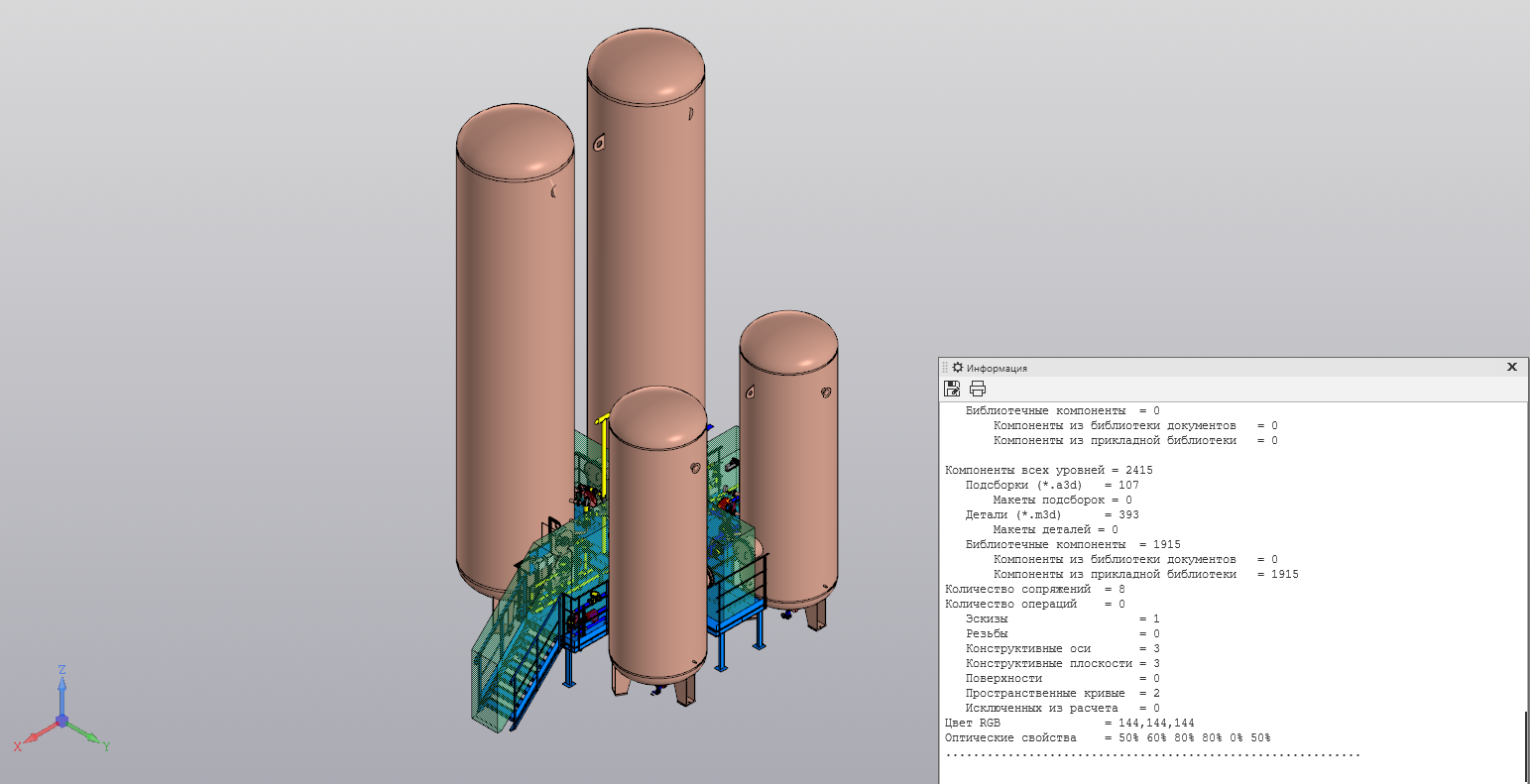Screen dimensions: 1530x784
Task: Click the 'Количество сопряжений = 8' line
Action: tap(1034, 590)
